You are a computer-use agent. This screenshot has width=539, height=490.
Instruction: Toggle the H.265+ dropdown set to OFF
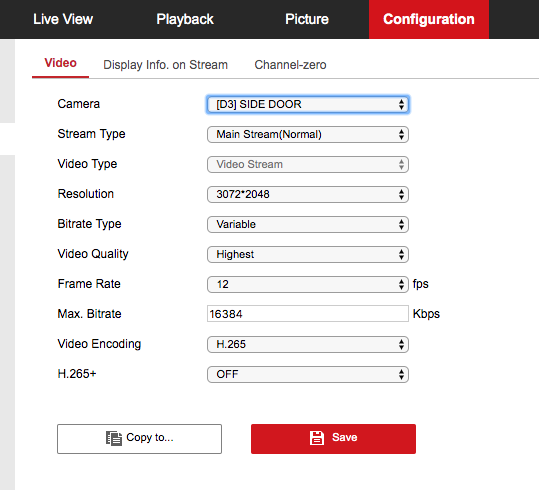click(308, 374)
